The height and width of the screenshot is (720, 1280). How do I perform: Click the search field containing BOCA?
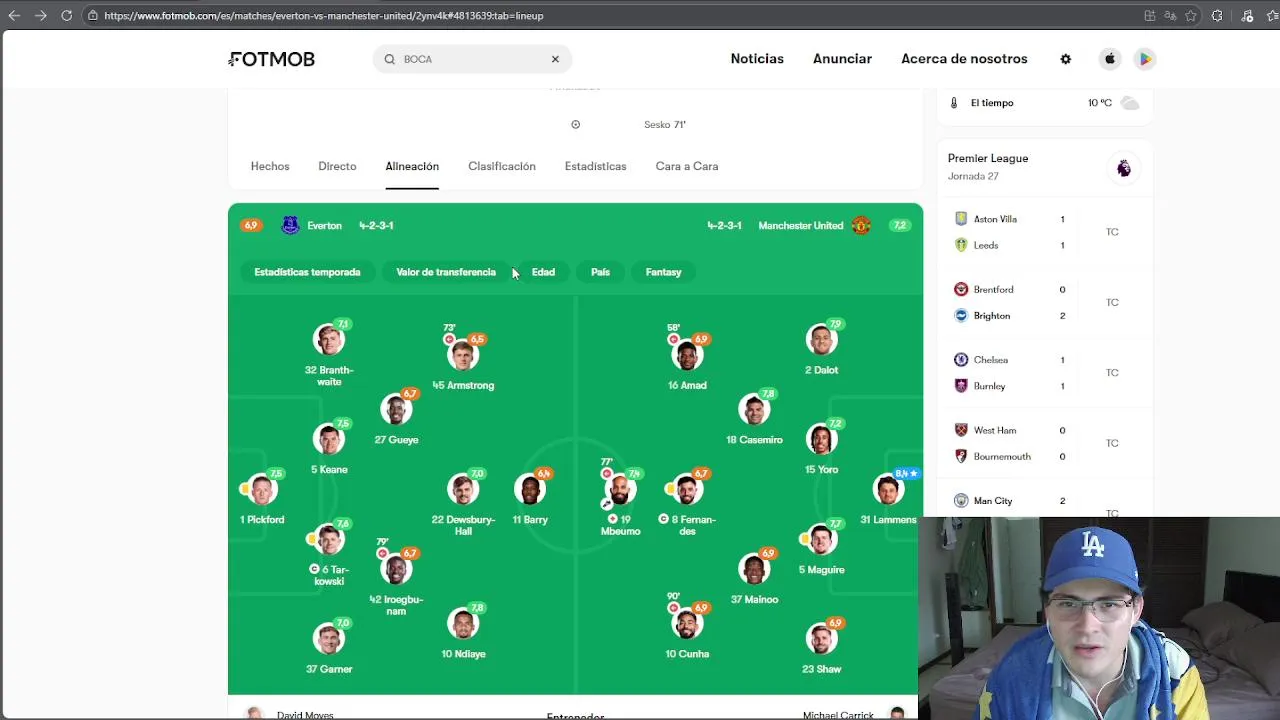click(472, 59)
